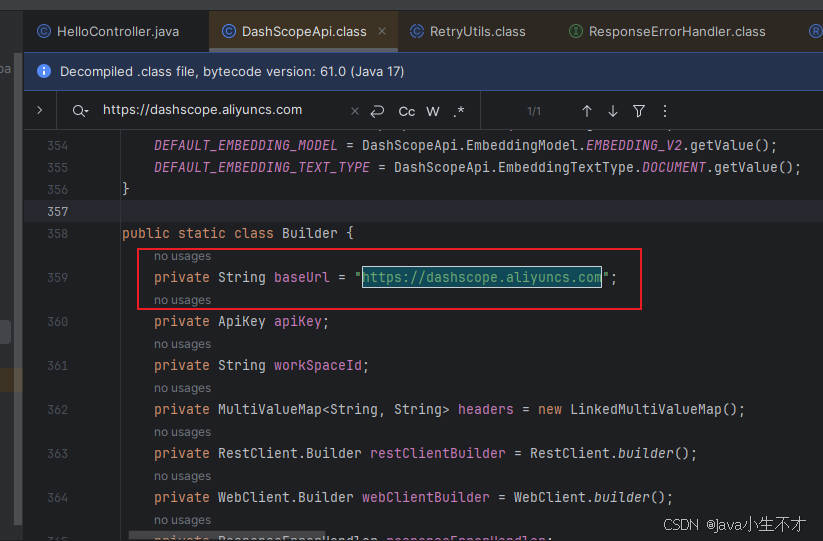Open the more search options menu
Viewport: 823px width, 541px height.
pos(665,111)
